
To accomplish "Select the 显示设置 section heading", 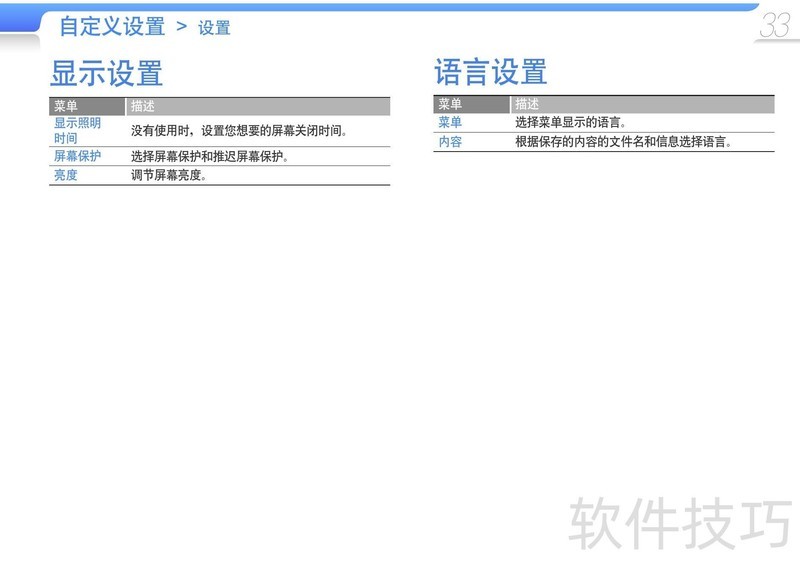I will [106, 73].
